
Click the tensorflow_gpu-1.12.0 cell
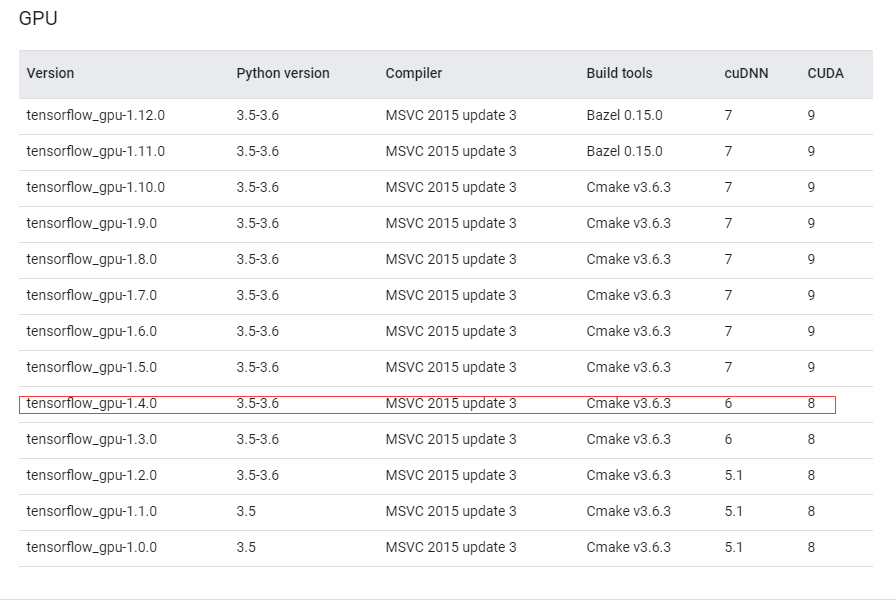pos(95,115)
